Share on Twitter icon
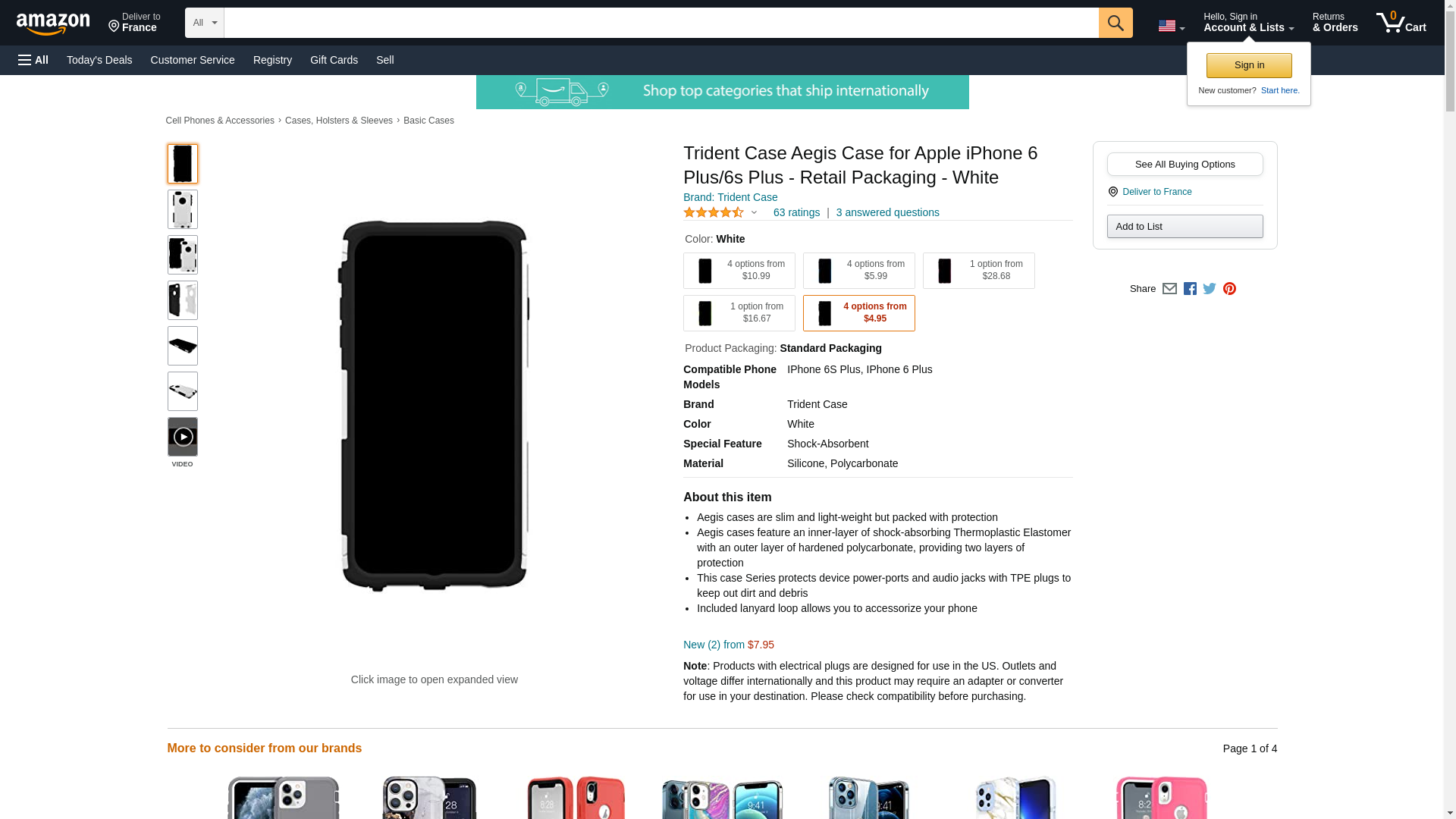1456x819 pixels. (1210, 288)
